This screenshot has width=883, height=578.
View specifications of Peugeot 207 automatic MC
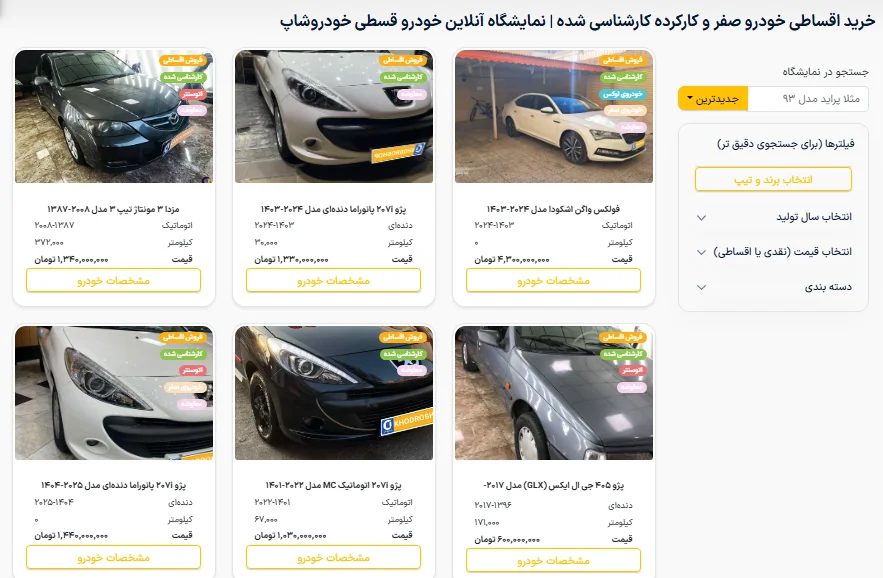(x=333, y=557)
